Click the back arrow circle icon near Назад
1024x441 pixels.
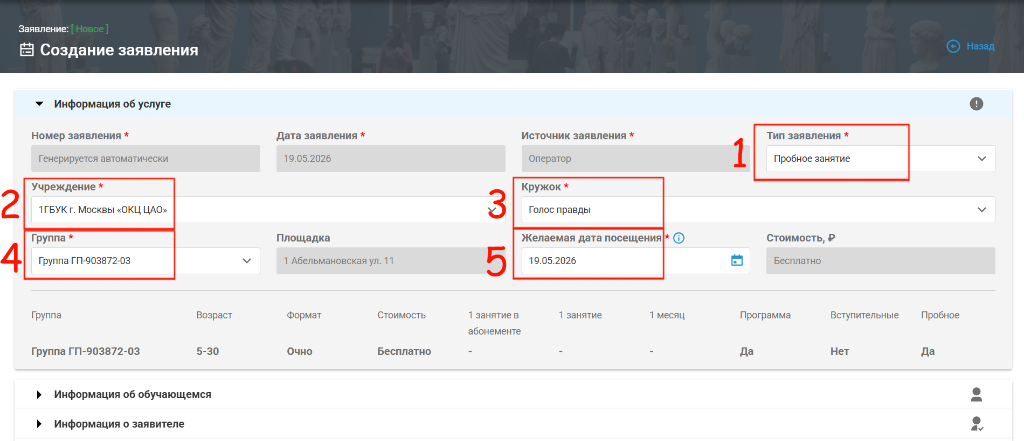pos(953,46)
